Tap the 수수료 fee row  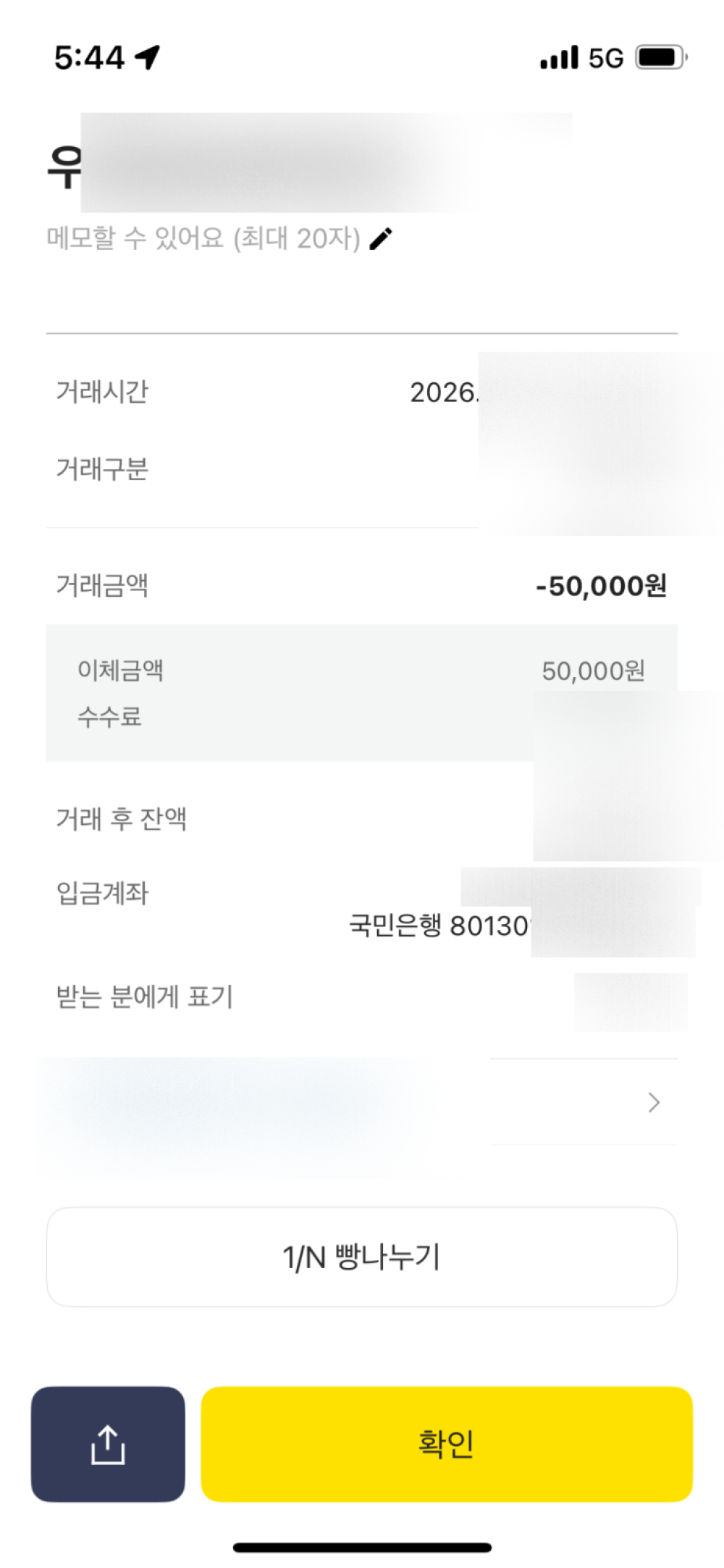109,717
